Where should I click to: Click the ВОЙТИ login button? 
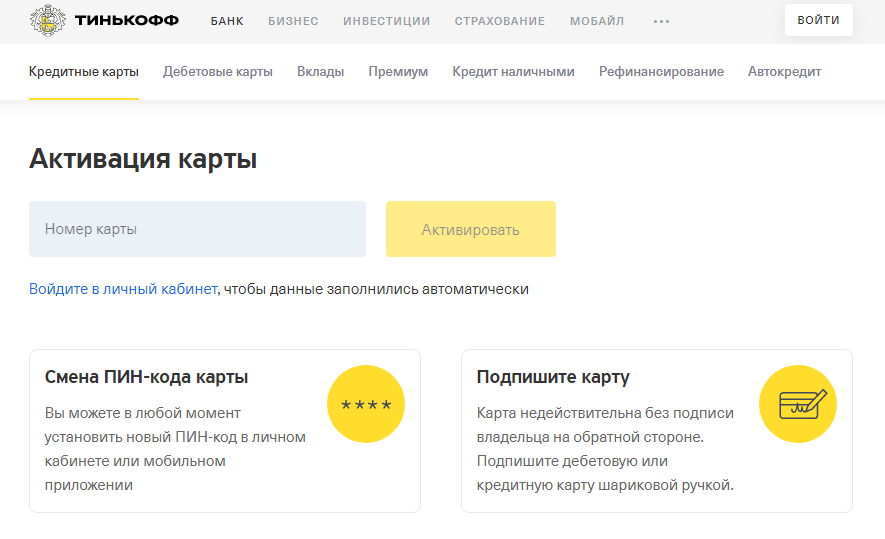[818, 20]
